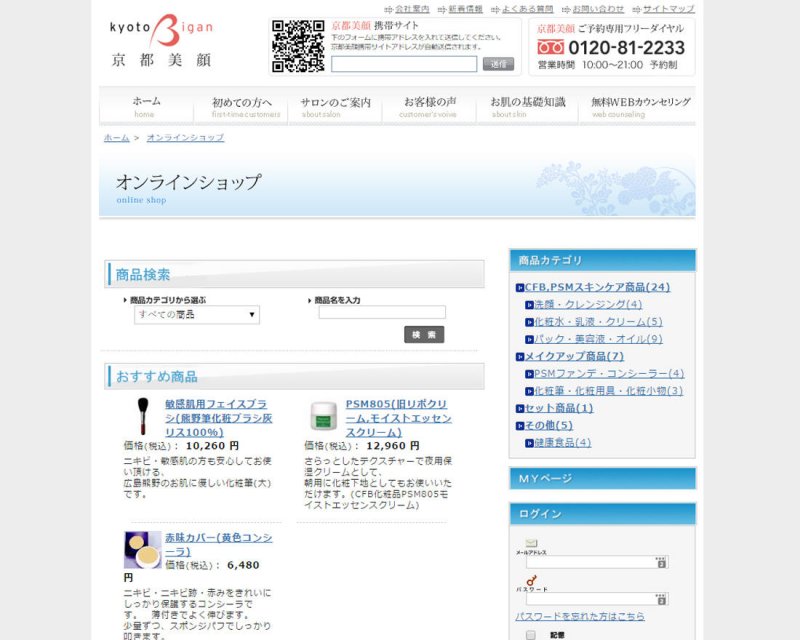
Task: Click the QR code image
Action: (x=298, y=46)
